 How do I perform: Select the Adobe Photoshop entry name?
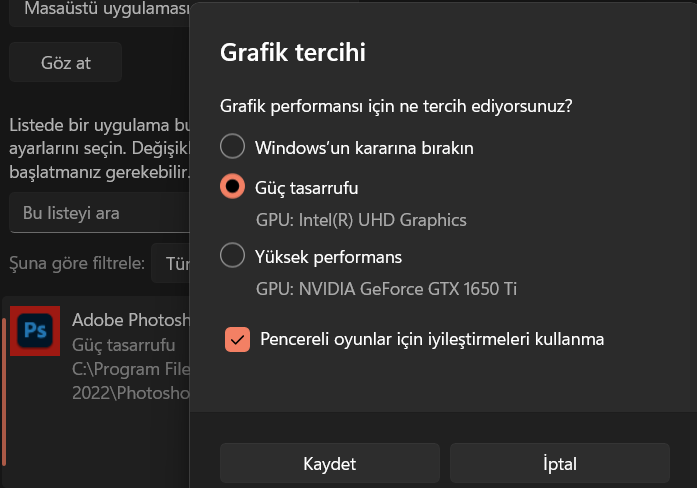pos(130,320)
